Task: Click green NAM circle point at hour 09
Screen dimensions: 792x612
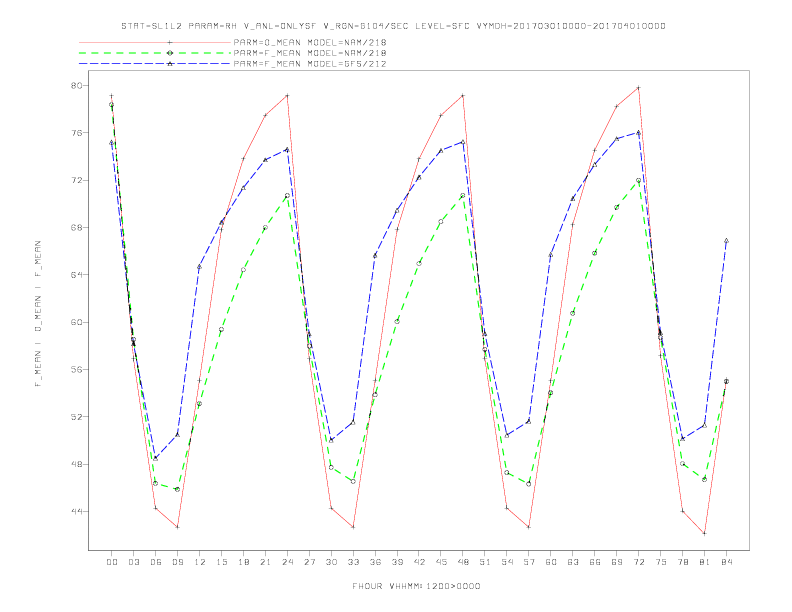Action: coord(177,489)
